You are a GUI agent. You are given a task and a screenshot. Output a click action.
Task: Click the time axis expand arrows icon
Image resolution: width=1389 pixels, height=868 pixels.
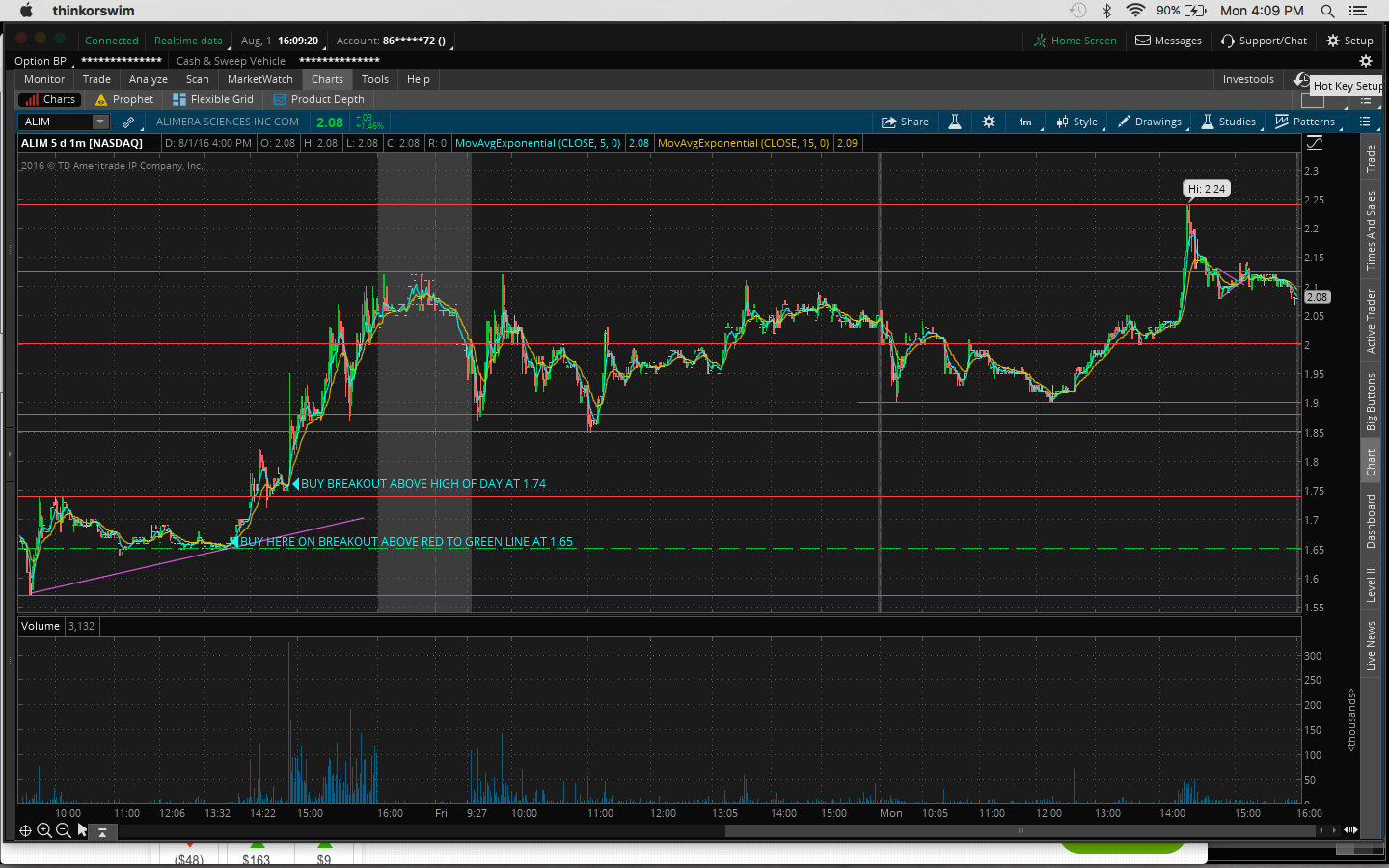click(x=1351, y=830)
